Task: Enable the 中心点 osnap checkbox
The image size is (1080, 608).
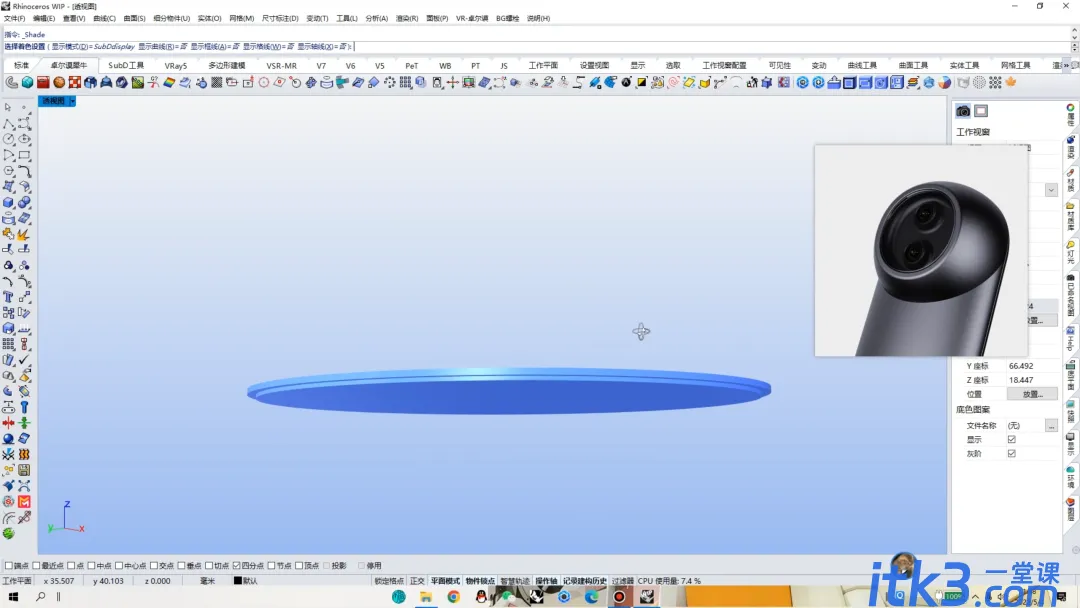Action: (118, 566)
